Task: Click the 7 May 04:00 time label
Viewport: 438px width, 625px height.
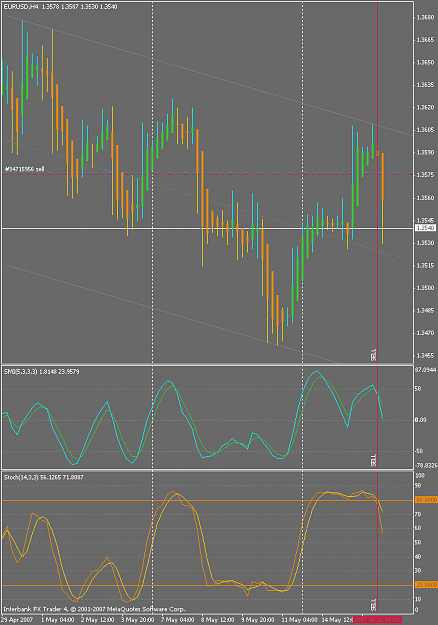Action: point(177,620)
